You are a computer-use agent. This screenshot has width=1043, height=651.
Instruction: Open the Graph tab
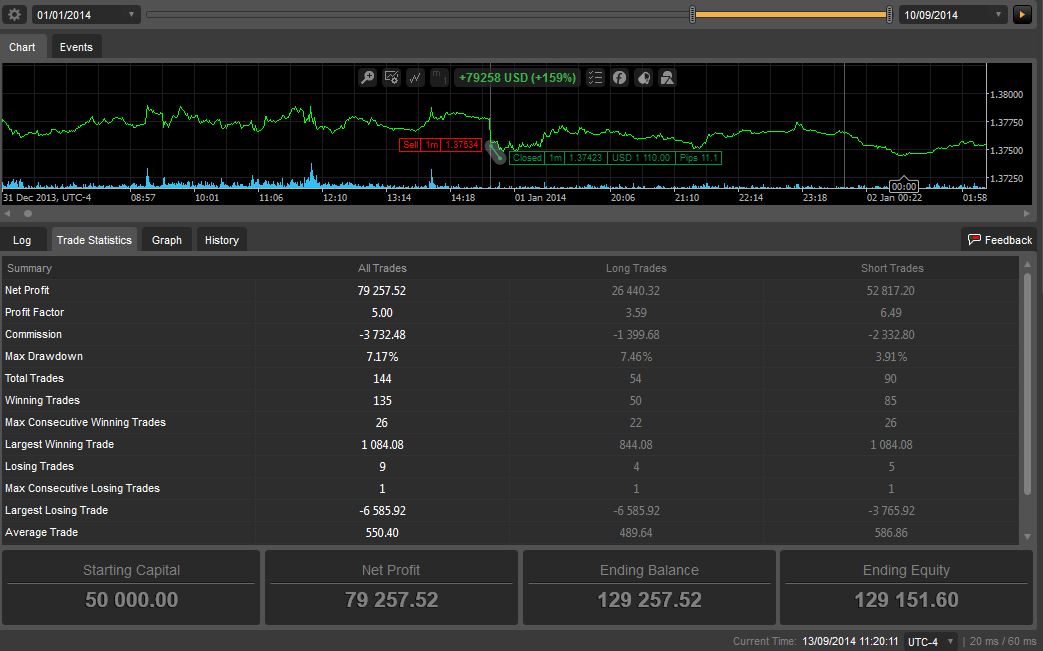pyautogui.click(x=166, y=240)
